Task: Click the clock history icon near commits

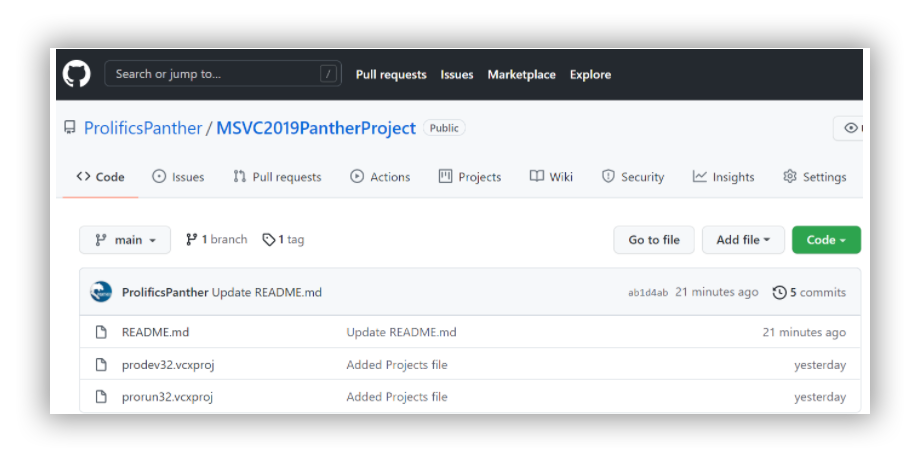Action: pos(779,292)
